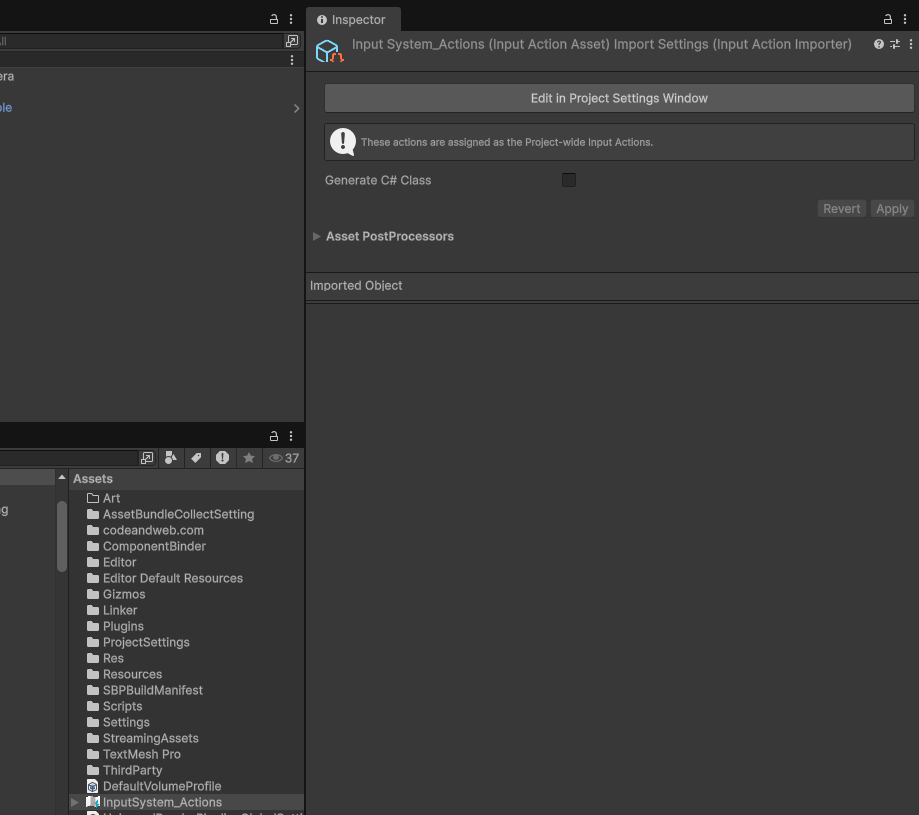919x815 pixels.
Task: Open the Project panel's three-dot options menu
Action: click(x=291, y=437)
